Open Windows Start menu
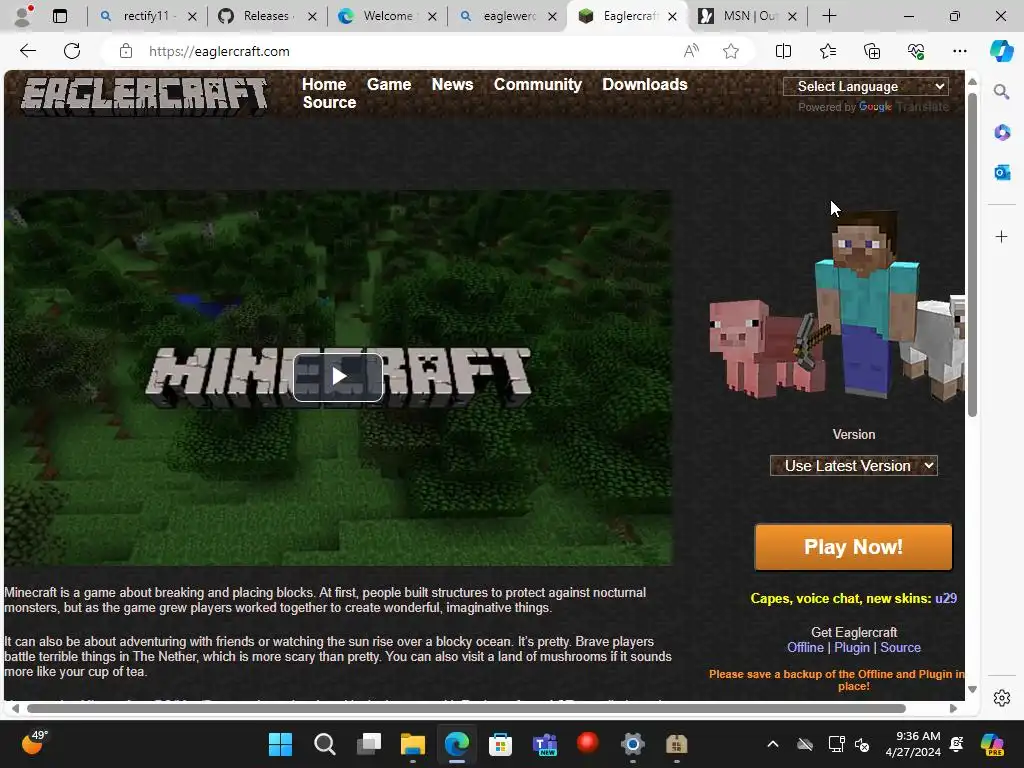 281,744
